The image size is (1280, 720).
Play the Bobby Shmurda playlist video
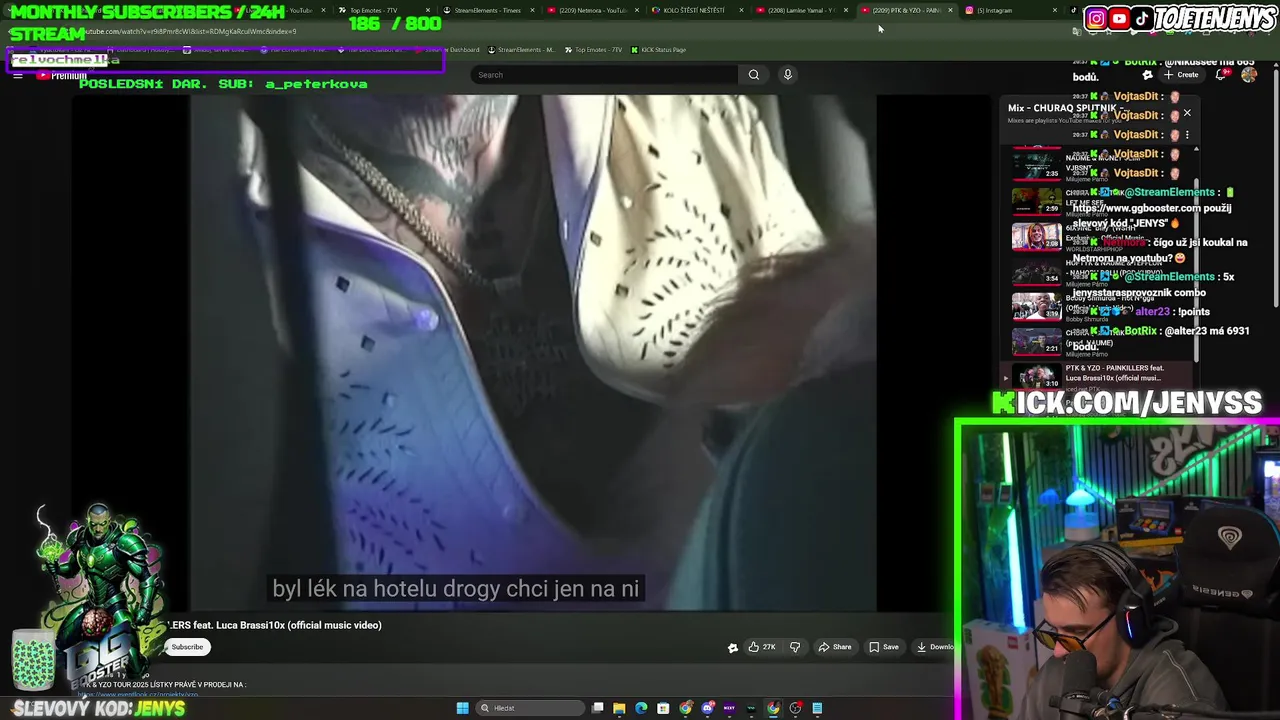tap(1037, 305)
